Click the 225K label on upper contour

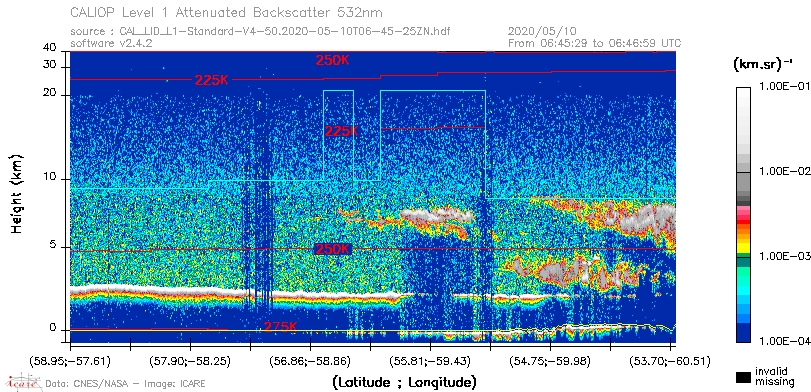point(212,80)
